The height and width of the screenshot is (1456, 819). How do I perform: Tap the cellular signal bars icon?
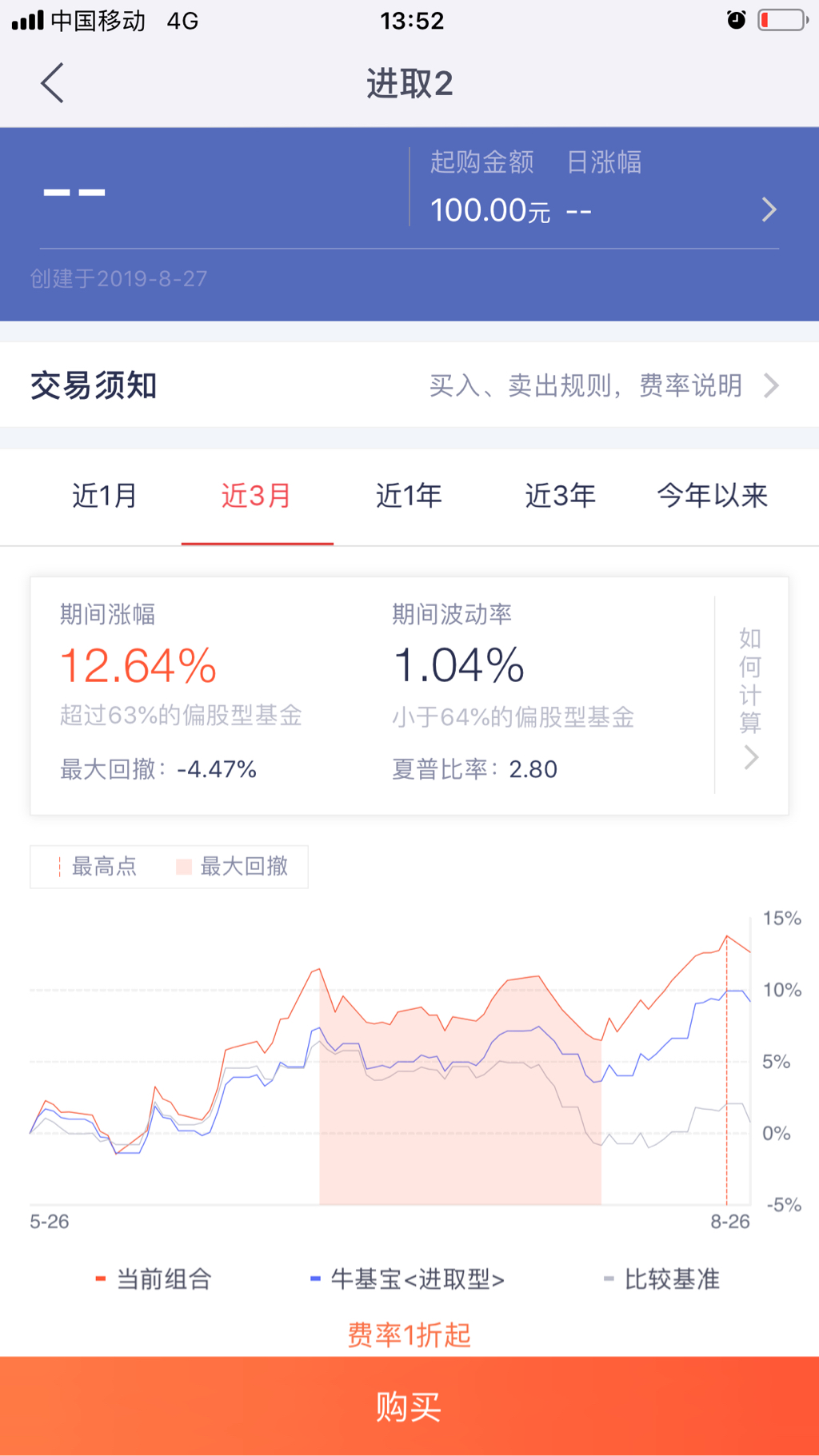tap(27, 20)
